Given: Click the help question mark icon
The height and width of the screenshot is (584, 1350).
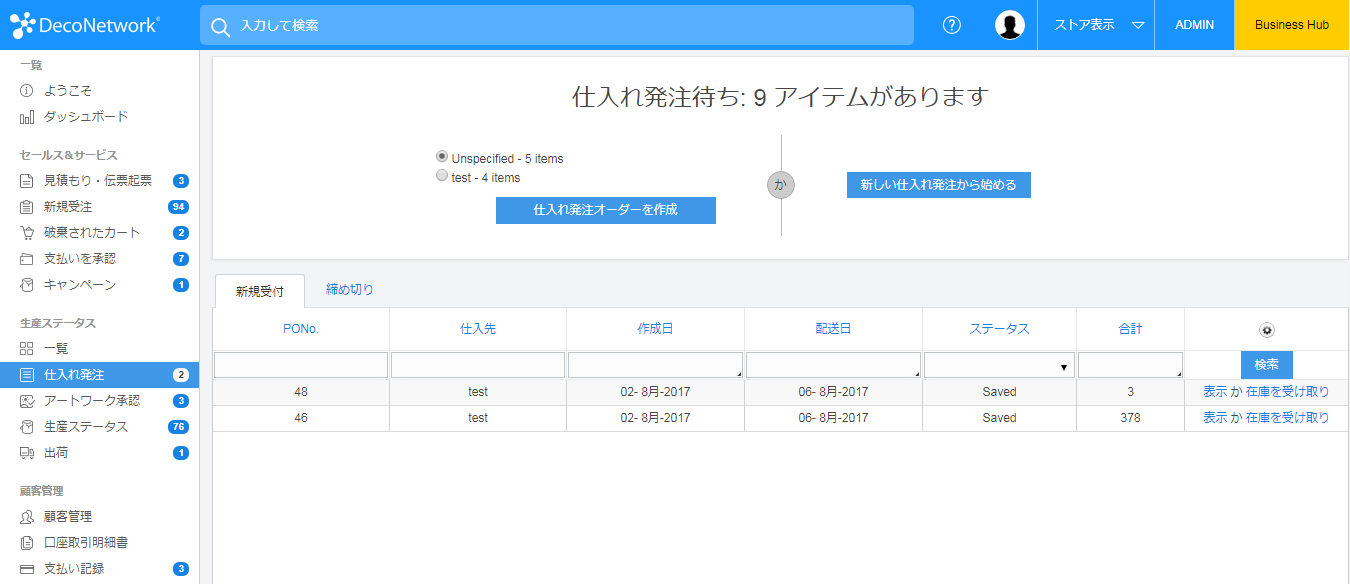Looking at the screenshot, I should tap(951, 25).
